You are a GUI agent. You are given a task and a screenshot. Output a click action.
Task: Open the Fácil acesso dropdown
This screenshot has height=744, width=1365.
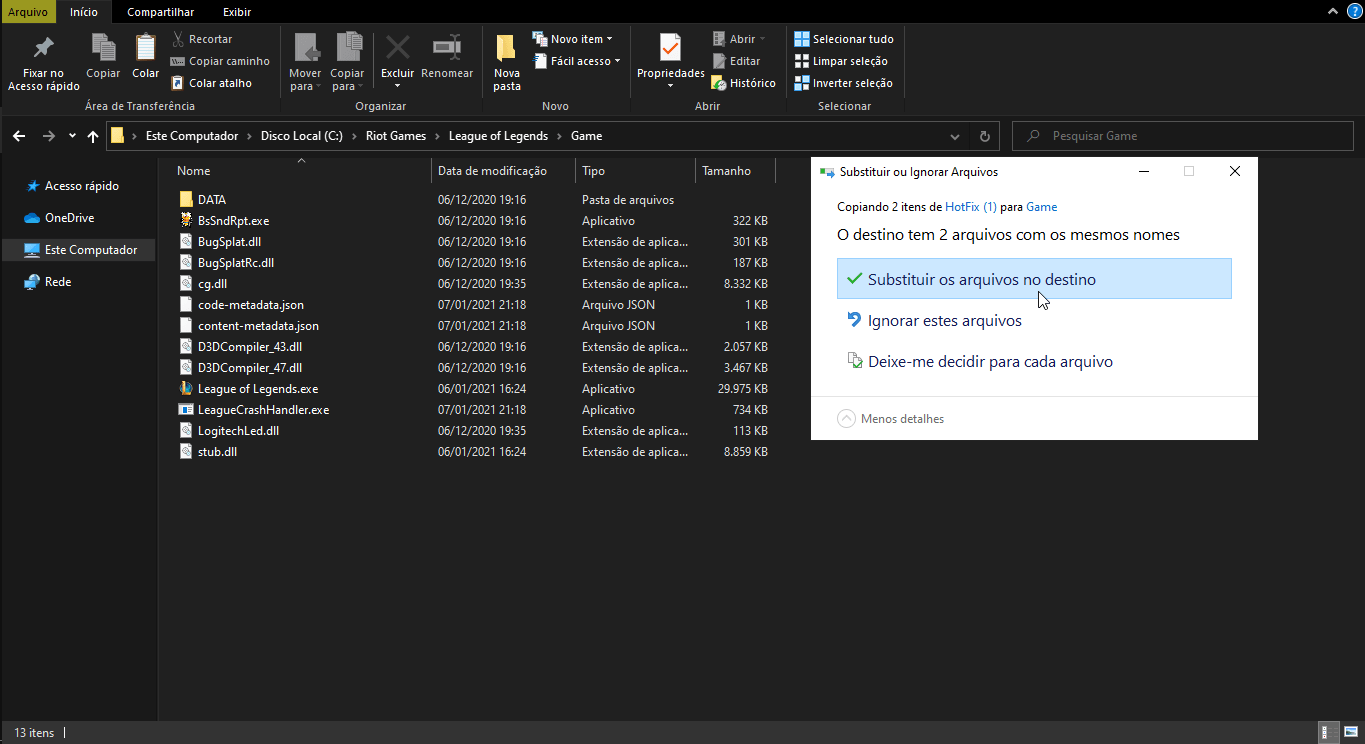click(576, 61)
